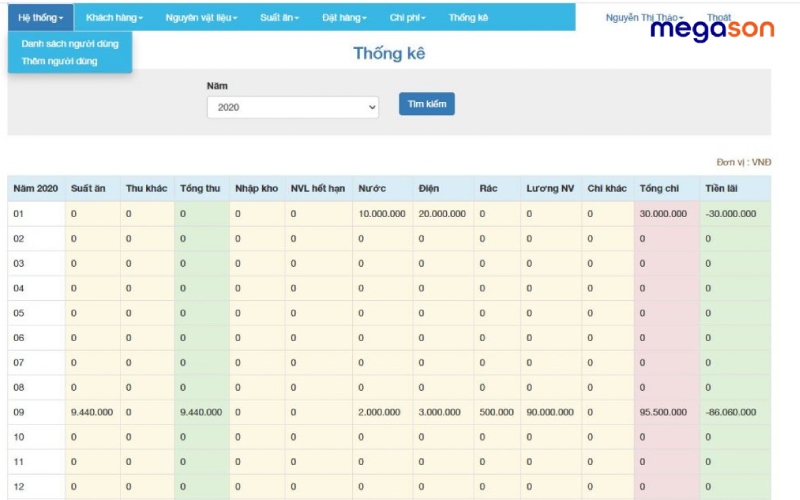Select Danh sách người dùng menu entry
Screen dimensions: 800x500
pyautogui.click(x=70, y=44)
